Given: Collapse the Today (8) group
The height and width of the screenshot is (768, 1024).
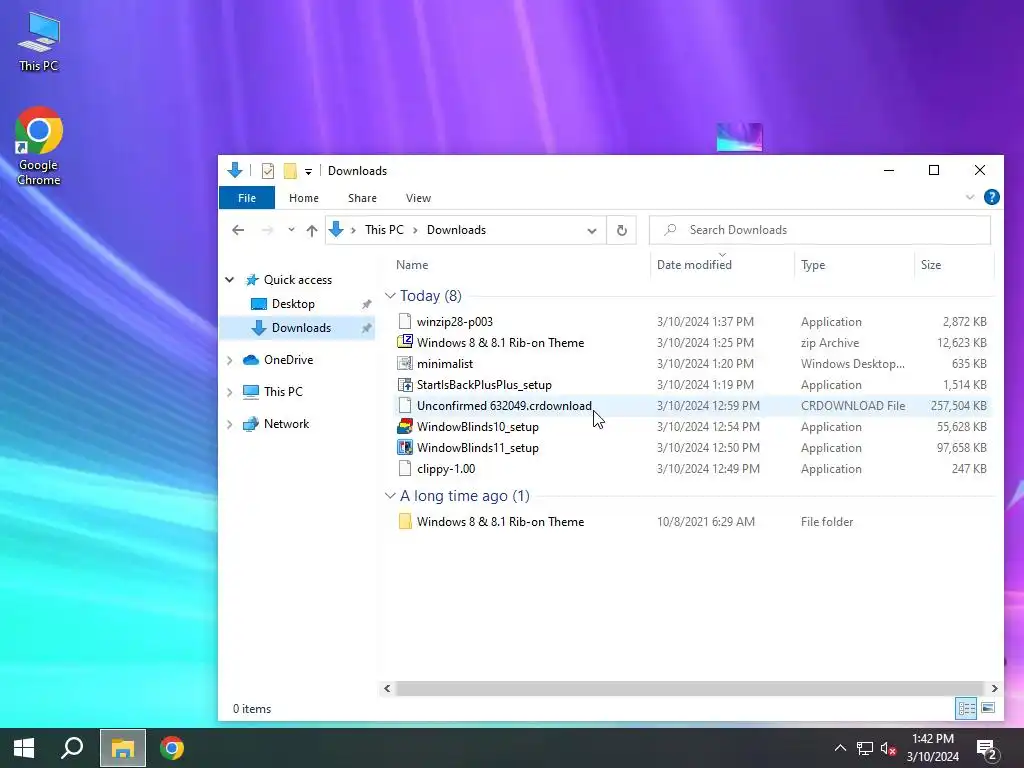Looking at the screenshot, I should click(390, 296).
